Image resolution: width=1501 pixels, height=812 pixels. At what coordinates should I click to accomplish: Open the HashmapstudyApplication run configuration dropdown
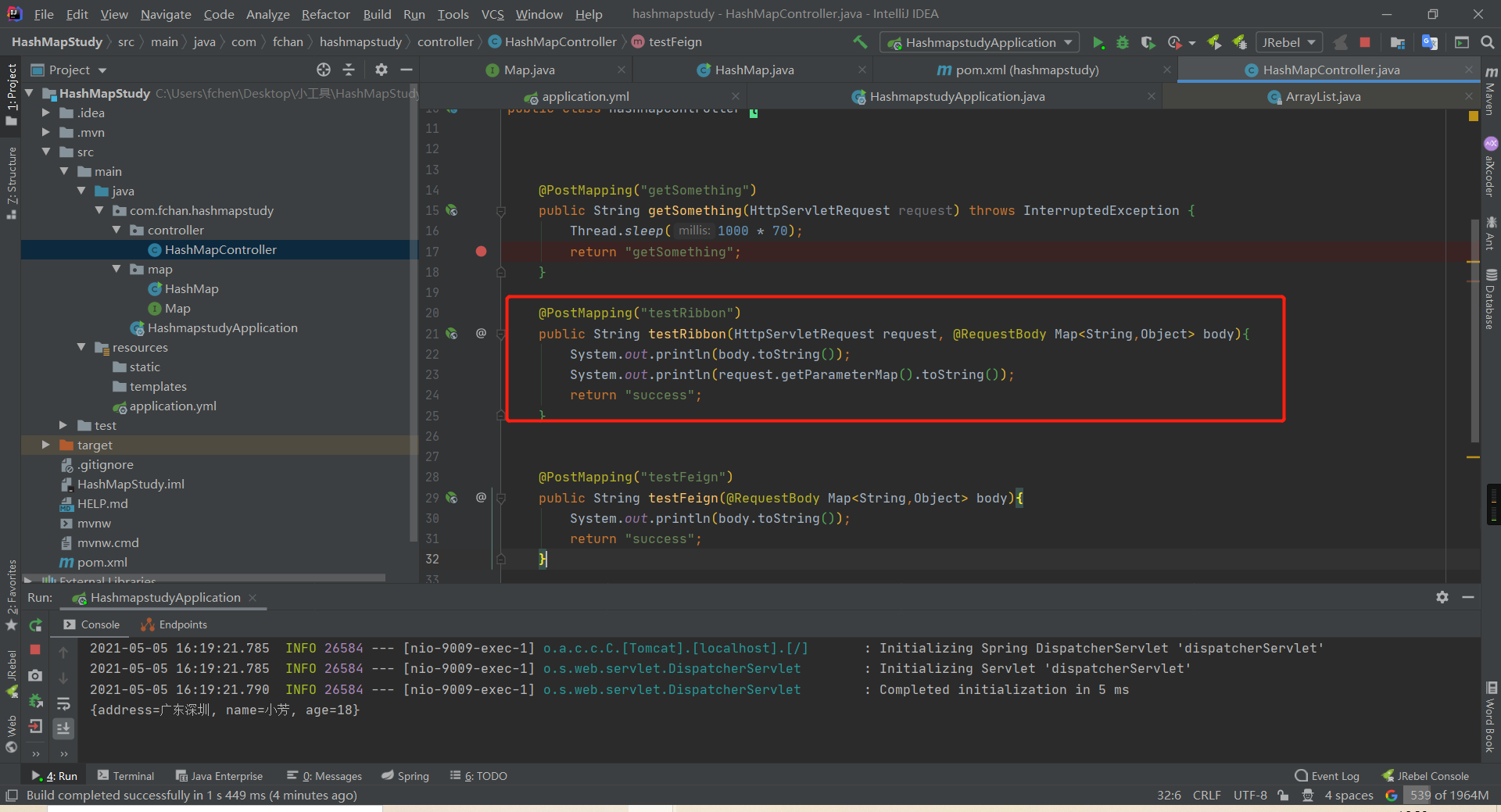[978, 42]
